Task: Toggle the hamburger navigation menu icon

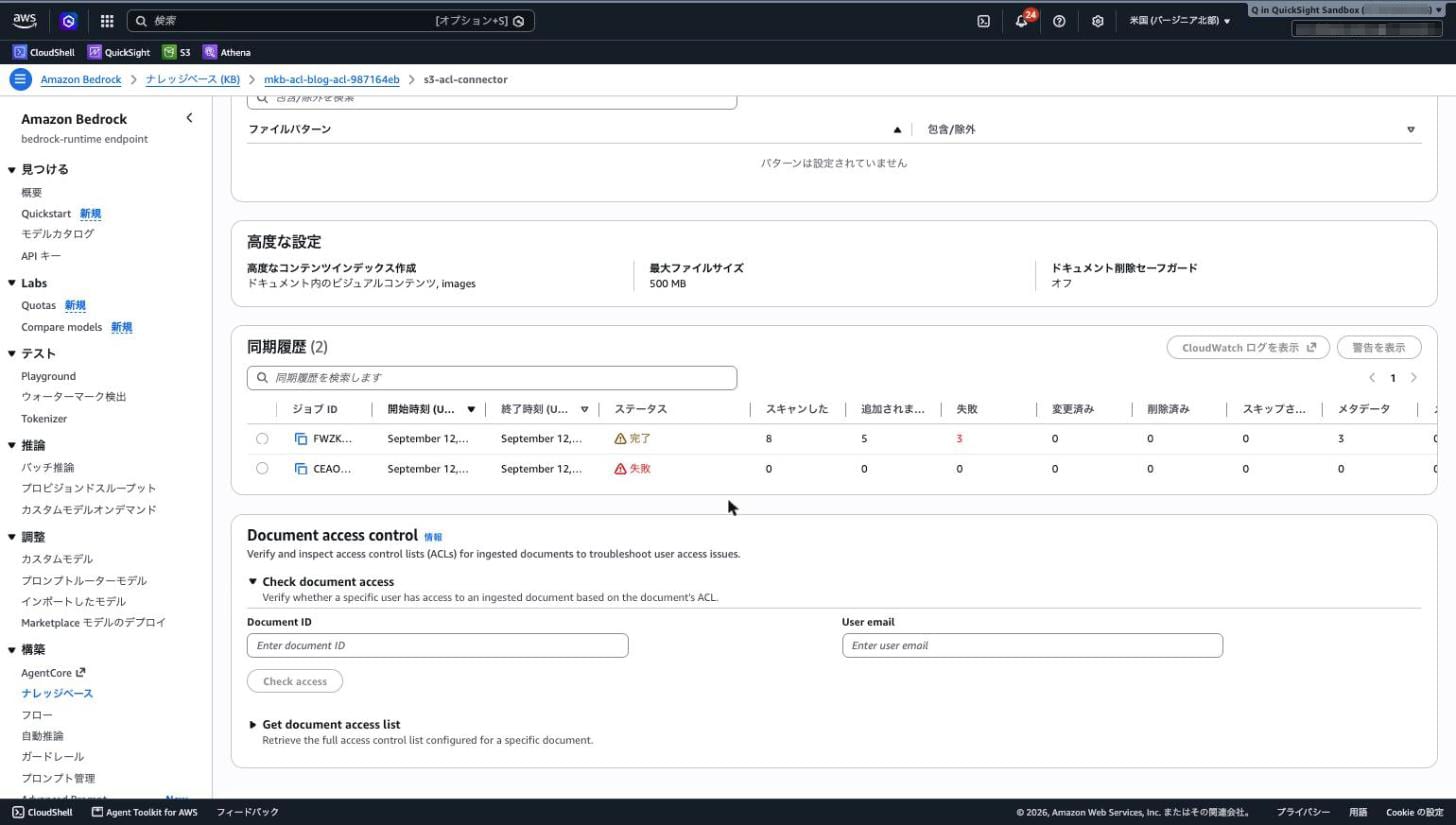Action: pyautogui.click(x=20, y=79)
